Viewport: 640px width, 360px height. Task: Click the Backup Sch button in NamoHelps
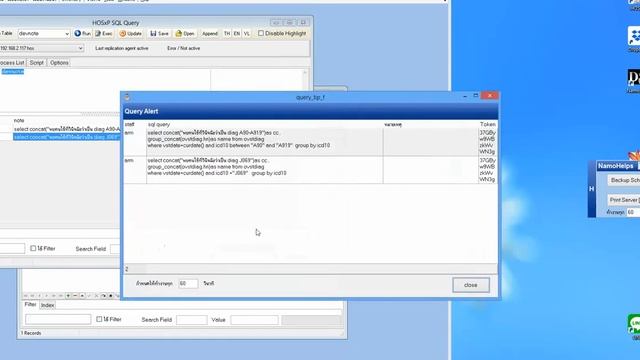coord(624,180)
